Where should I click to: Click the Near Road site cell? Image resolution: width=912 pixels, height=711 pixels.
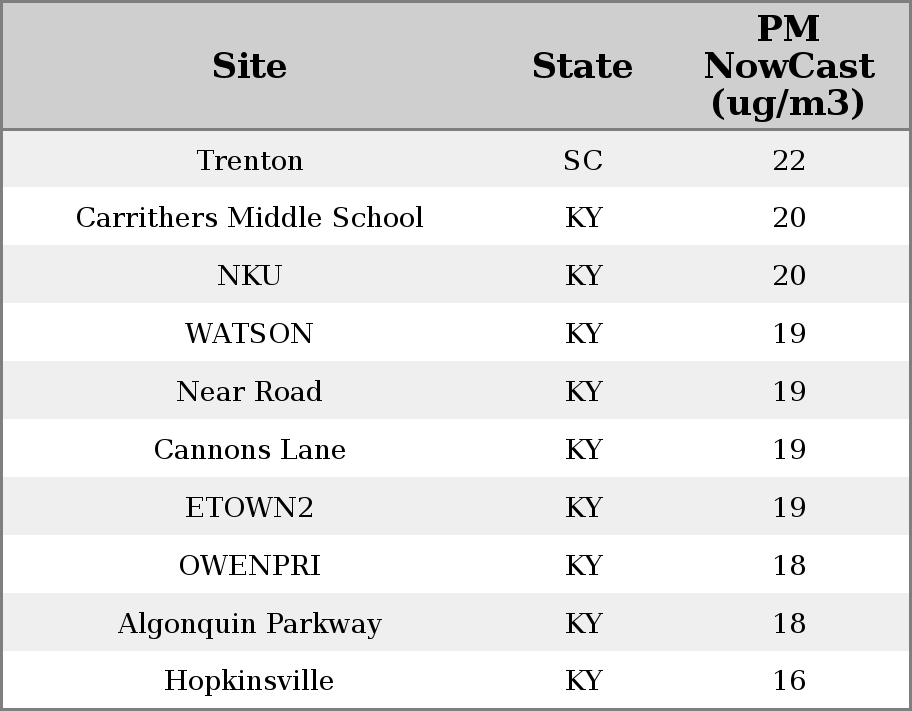tap(249, 392)
